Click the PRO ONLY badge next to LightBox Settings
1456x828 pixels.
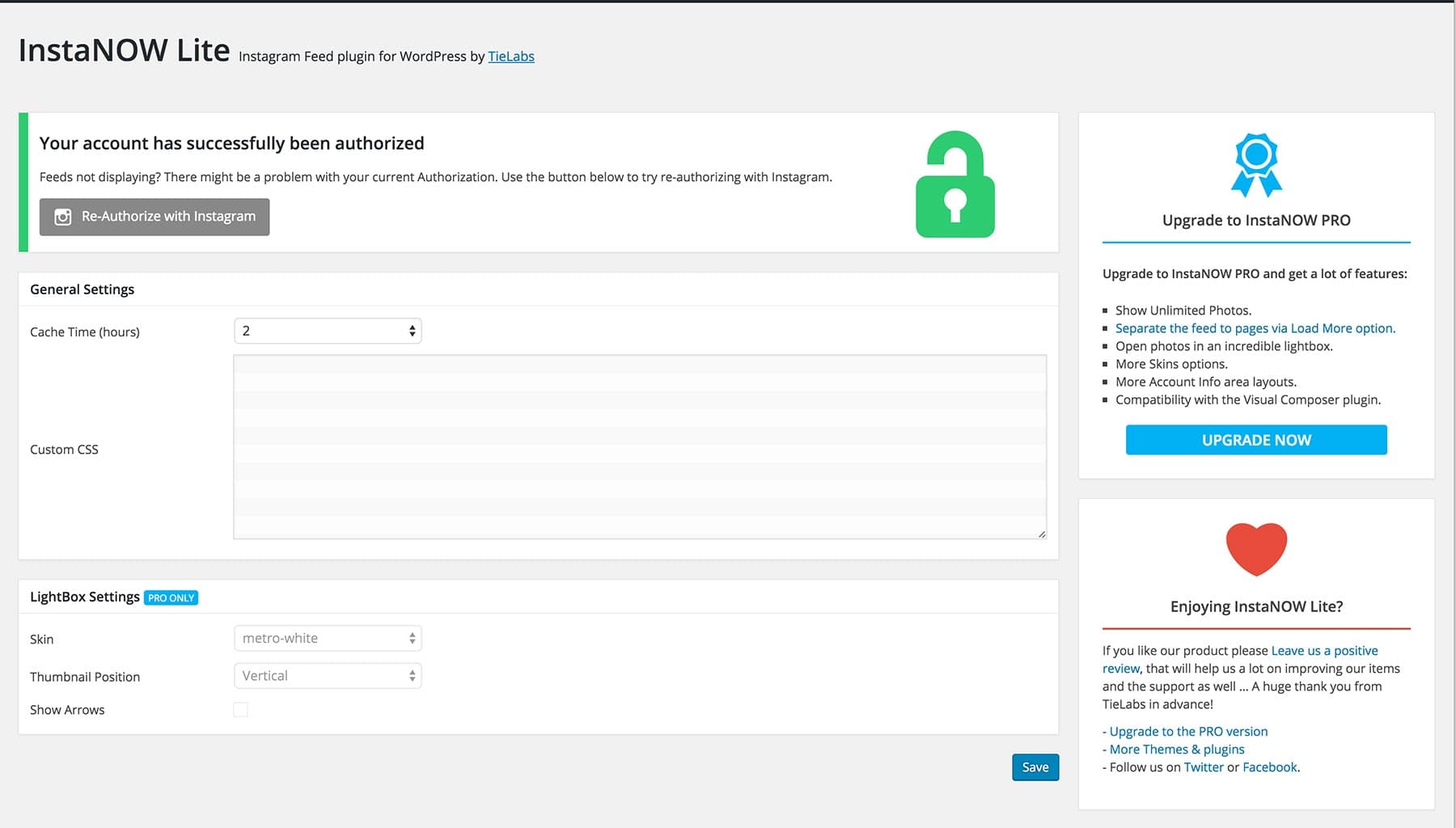[x=171, y=598]
